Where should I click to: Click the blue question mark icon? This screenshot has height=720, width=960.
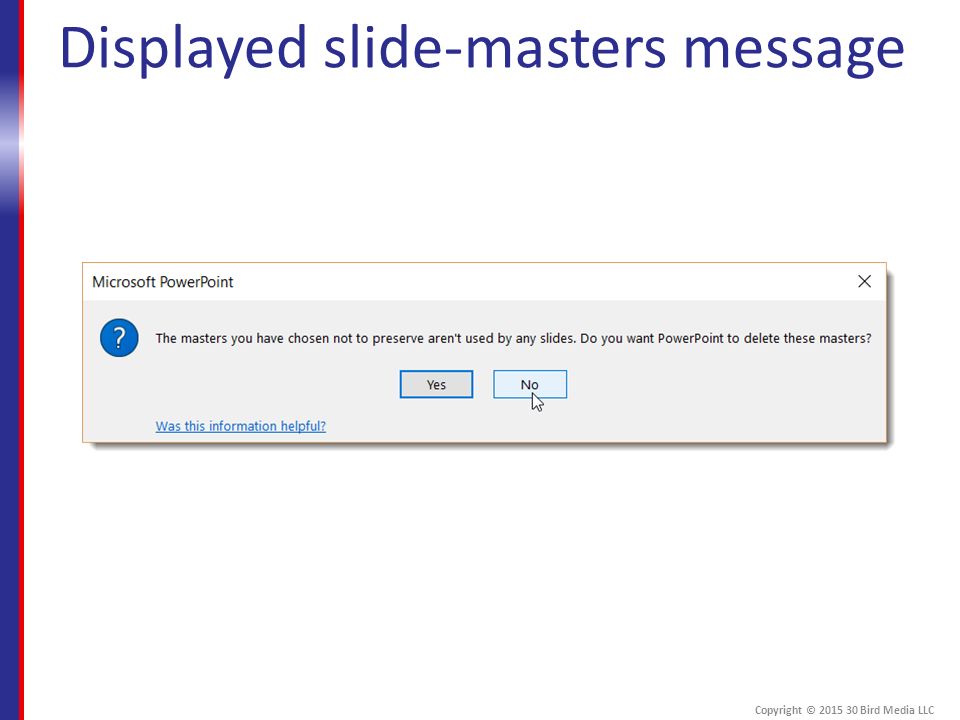119,337
